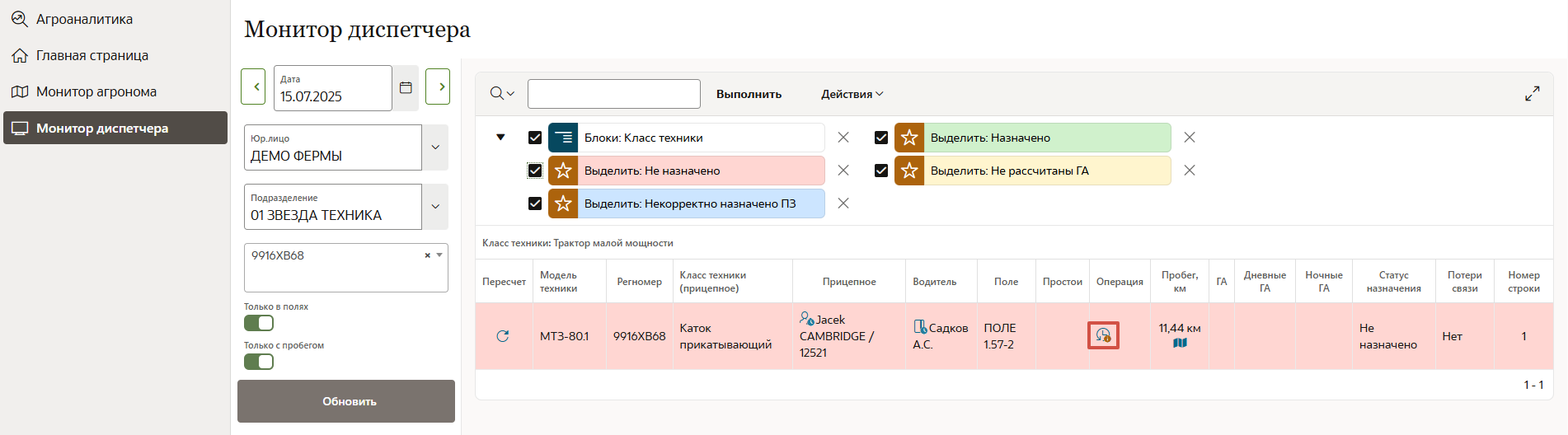Expand the report to full screen
This screenshot has height=435, width=1568.
pos(1532,94)
